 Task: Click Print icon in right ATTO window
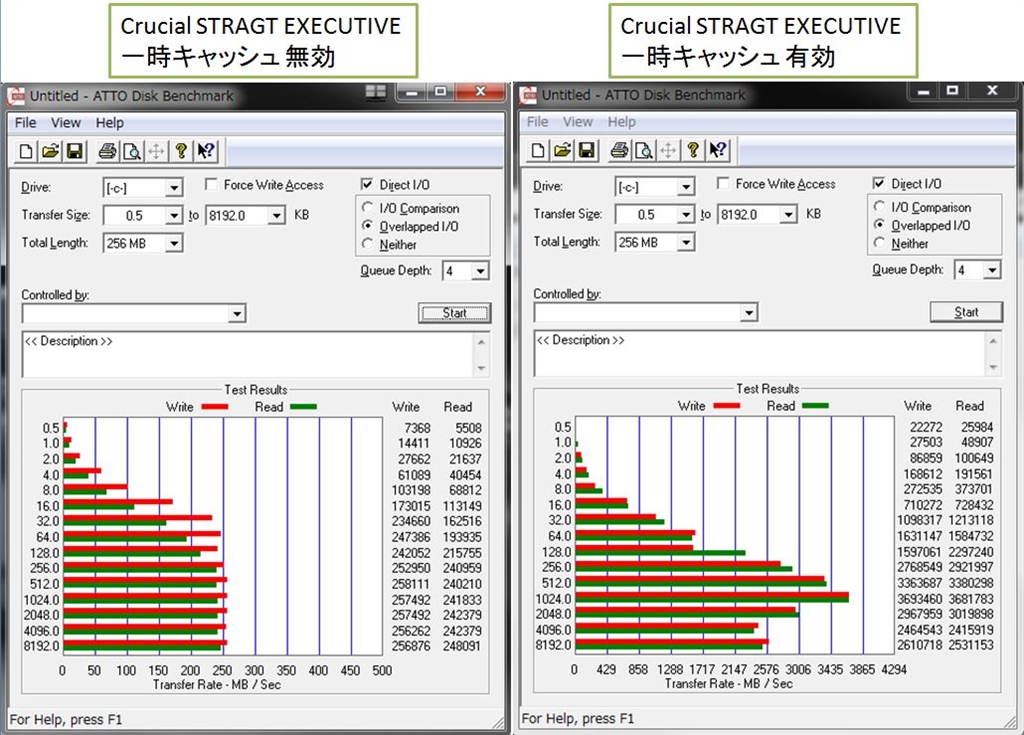619,150
